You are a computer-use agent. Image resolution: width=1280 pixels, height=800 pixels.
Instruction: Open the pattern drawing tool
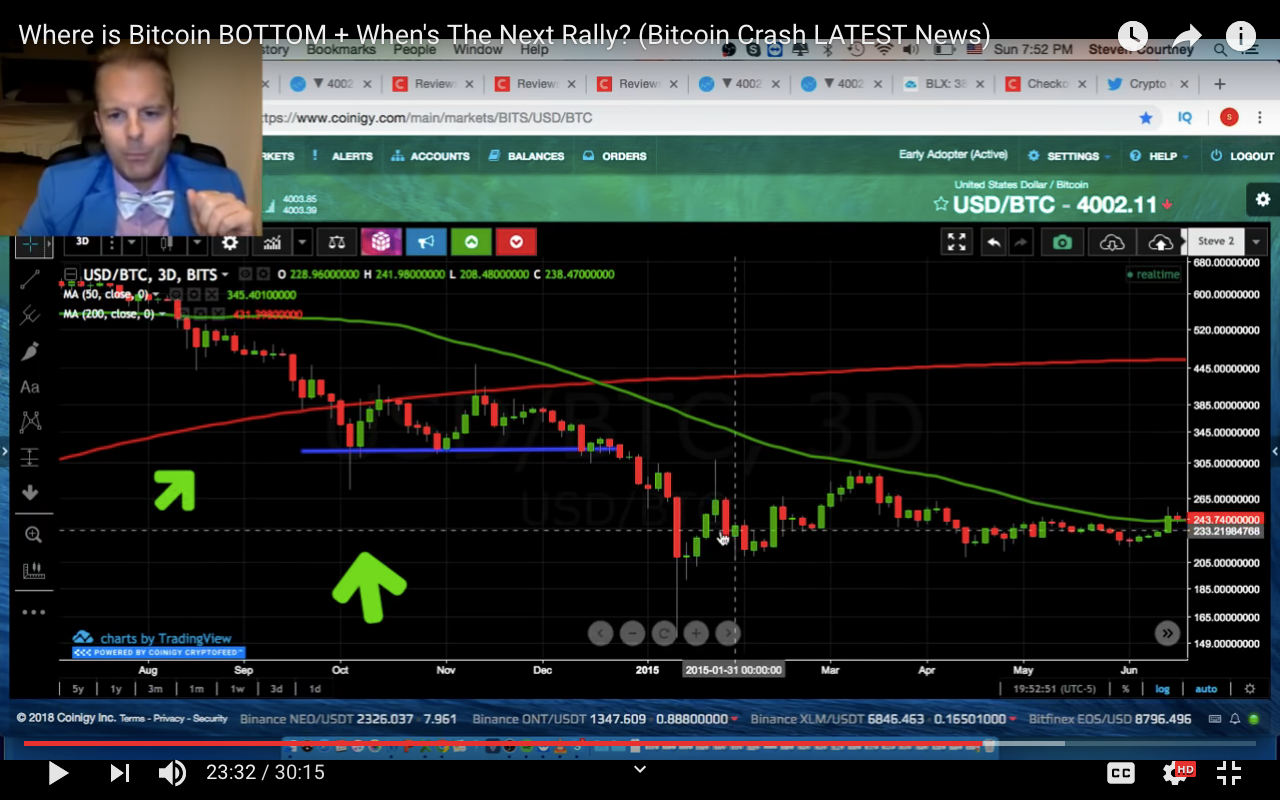pyautogui.click(x=30, y=422)
